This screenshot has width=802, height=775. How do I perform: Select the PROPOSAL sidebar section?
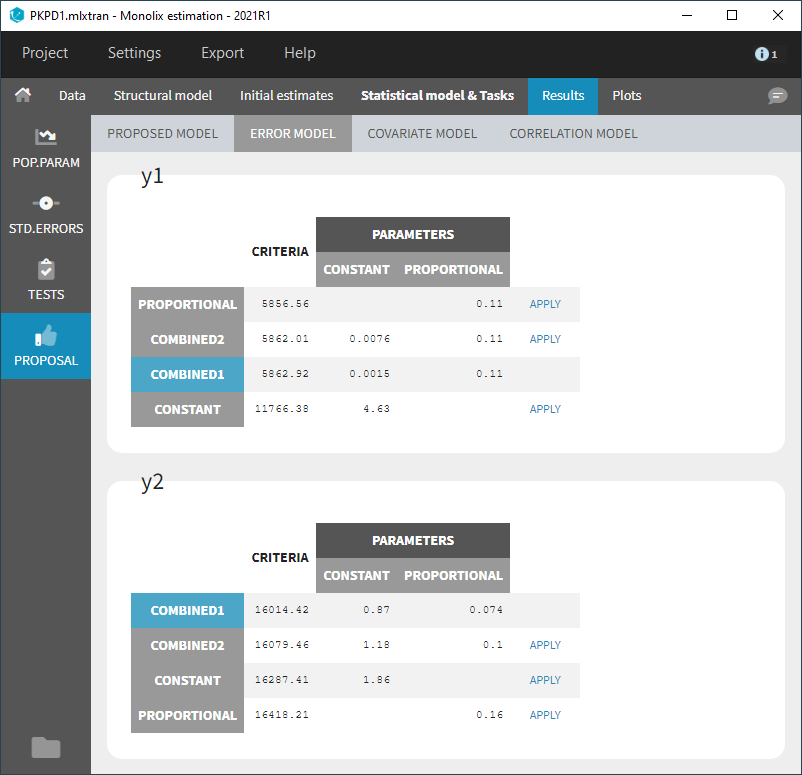45,346
